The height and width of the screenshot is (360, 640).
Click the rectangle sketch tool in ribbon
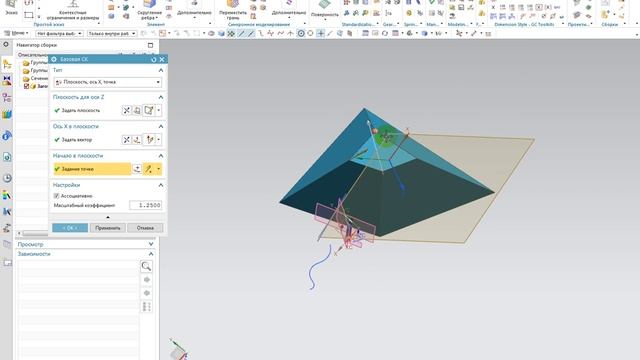29,15
